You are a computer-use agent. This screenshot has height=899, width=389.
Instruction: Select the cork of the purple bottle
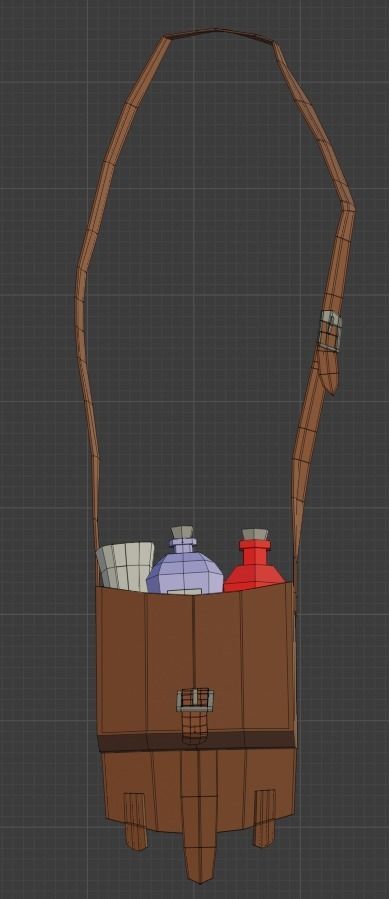182,532
